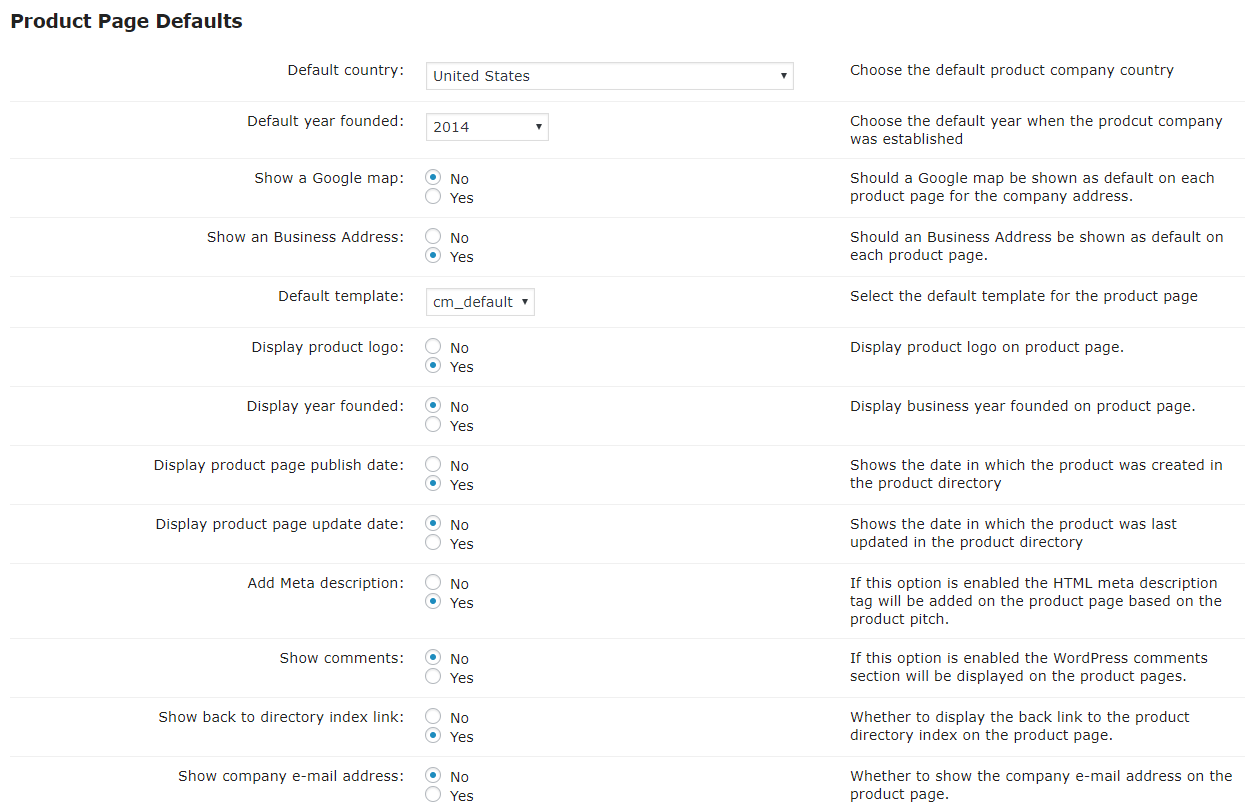The height and width of the screenshot is (807, 1254).
Task: Expand the Default year founded dropdown
Action: pyautogui.click(x=487, y=127)
